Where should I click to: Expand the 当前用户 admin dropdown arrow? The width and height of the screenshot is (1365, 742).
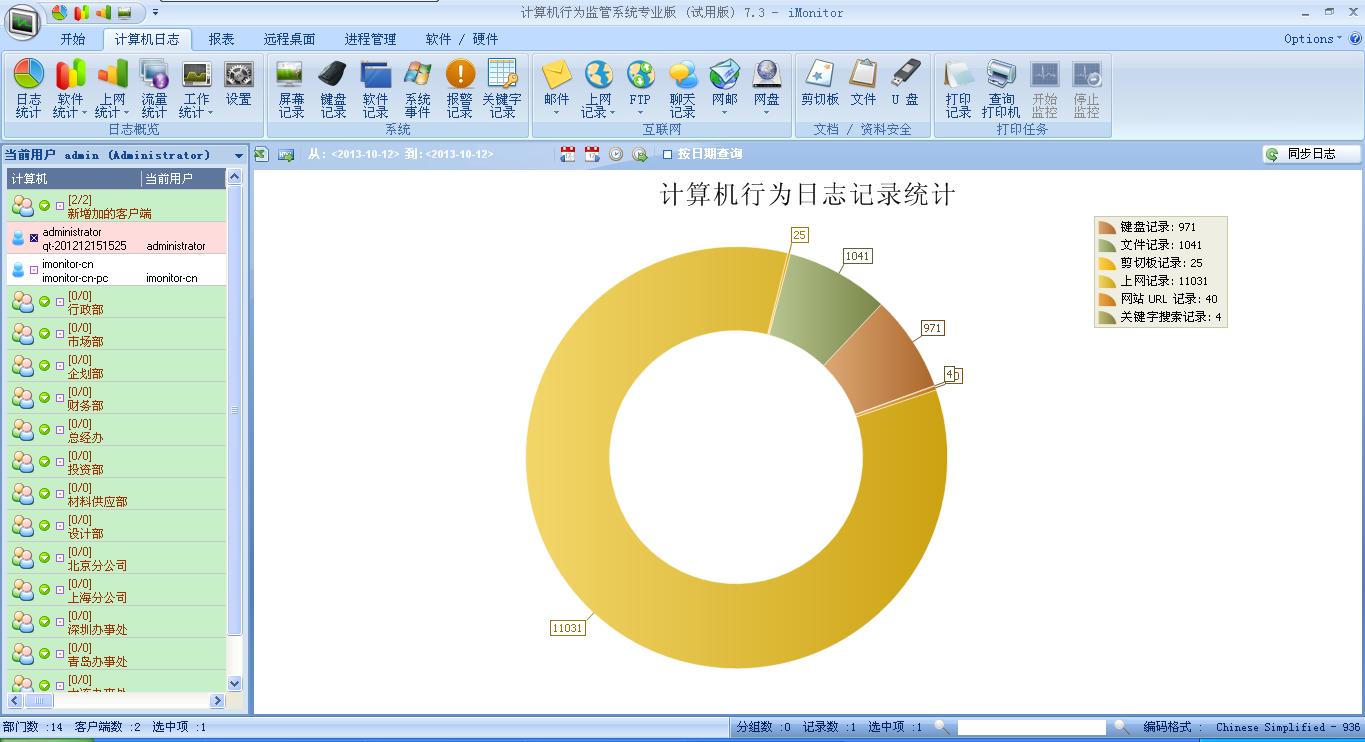pos(239,155)
